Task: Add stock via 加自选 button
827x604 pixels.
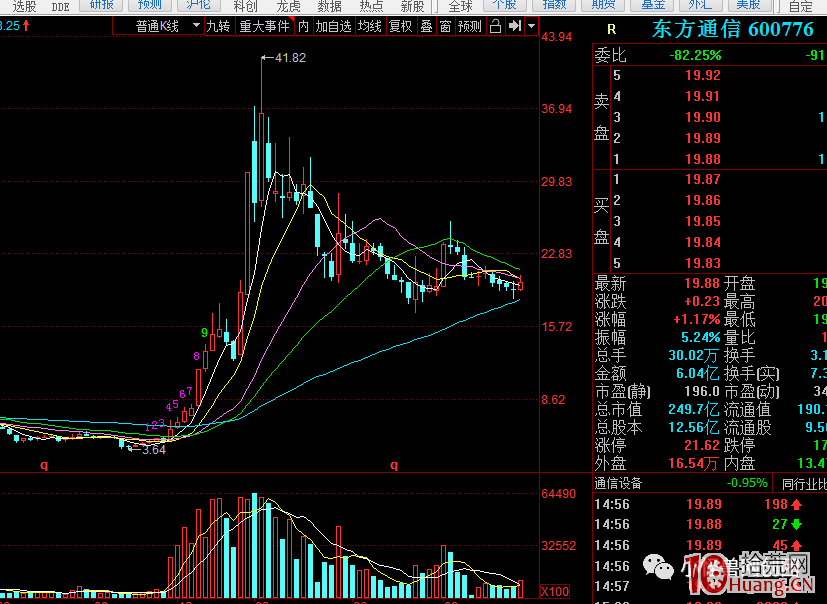Action: pyautogui.click(x=333, y=26)
